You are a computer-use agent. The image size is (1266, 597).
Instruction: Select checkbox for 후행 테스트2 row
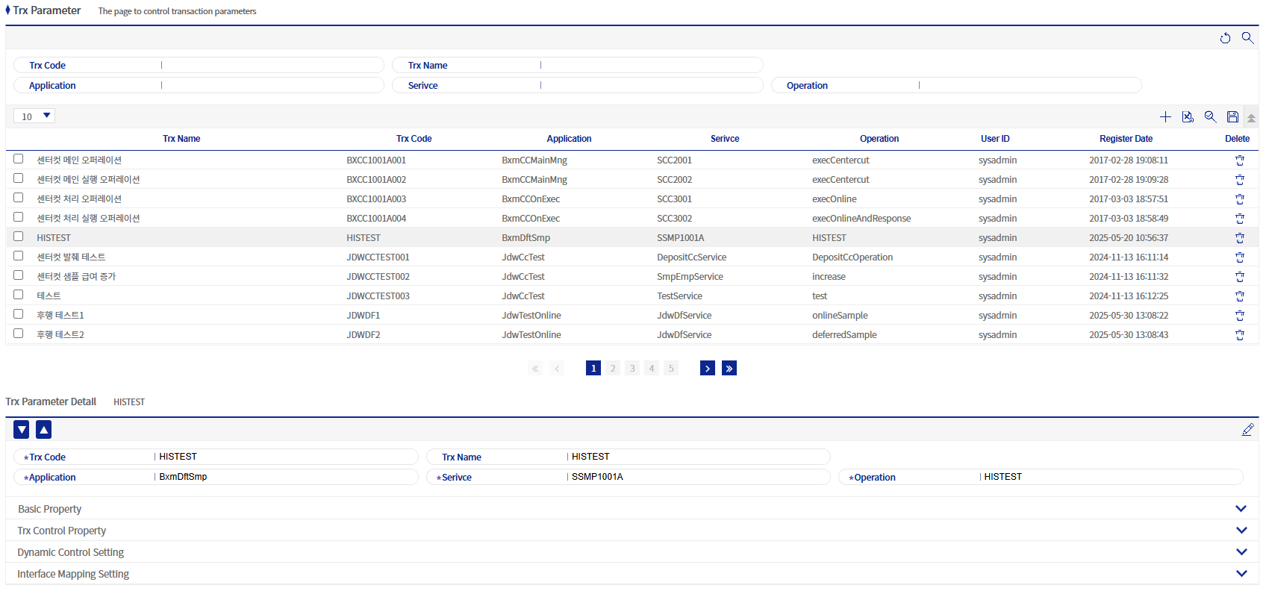click(x=18, y=334)
